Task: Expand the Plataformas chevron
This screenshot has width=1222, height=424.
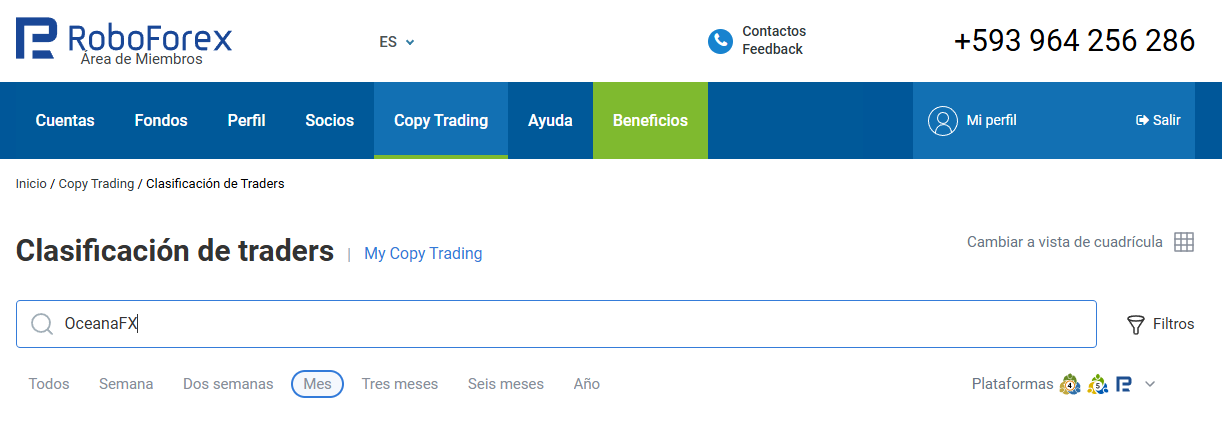Action: pos(1150,384)
